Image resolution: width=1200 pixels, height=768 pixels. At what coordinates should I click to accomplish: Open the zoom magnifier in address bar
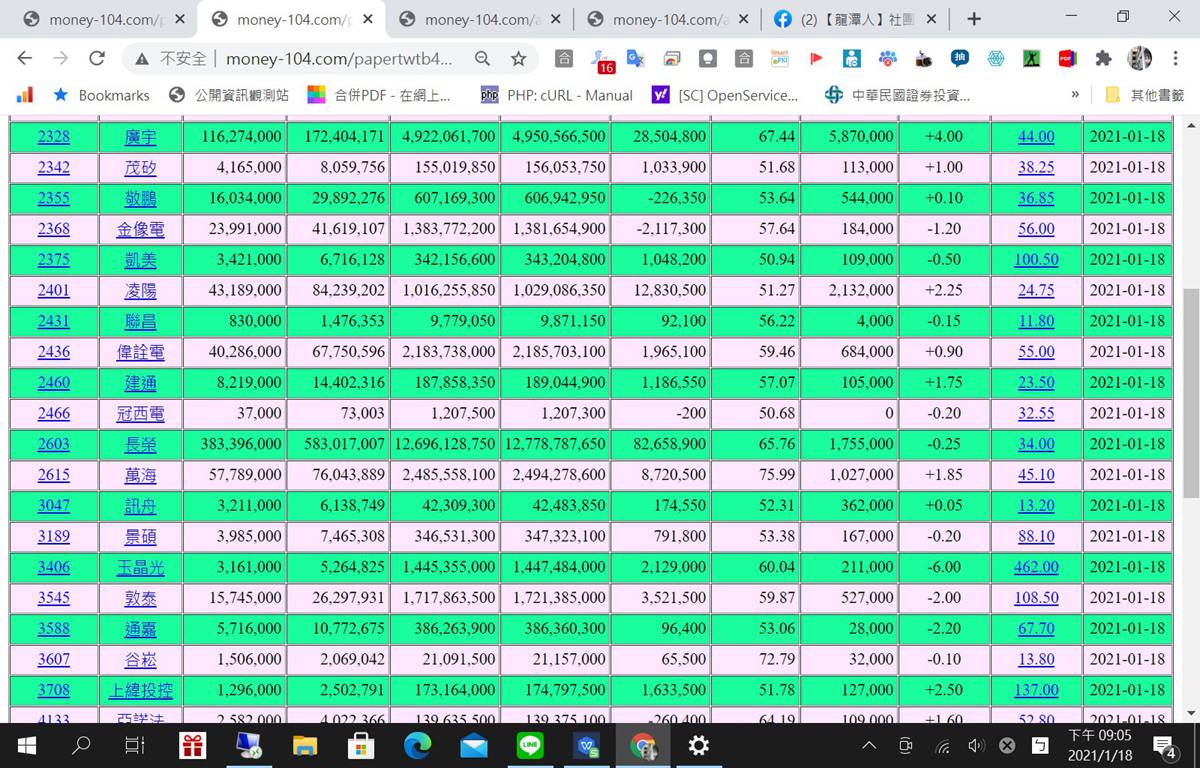[483, 59]
